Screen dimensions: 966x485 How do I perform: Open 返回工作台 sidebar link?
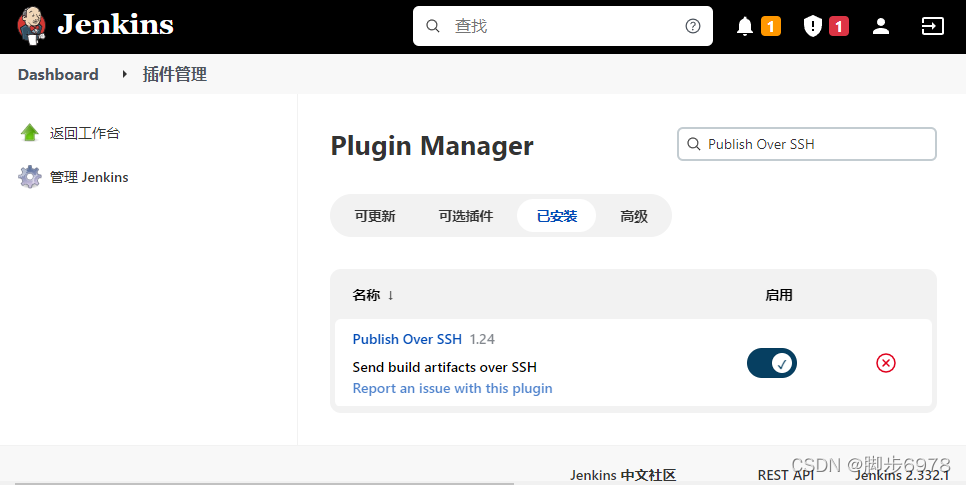(x=85, y=133)
